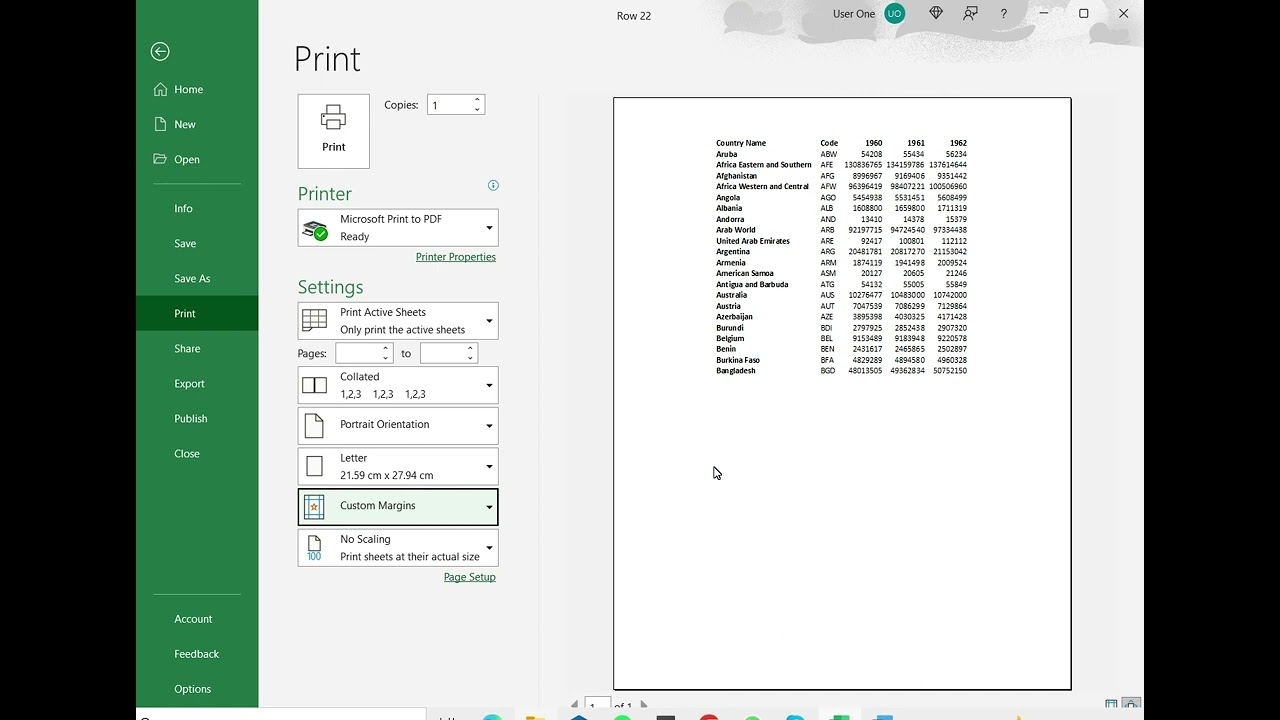
Task: Open Export from the left menu
Action: click(189, 384)
